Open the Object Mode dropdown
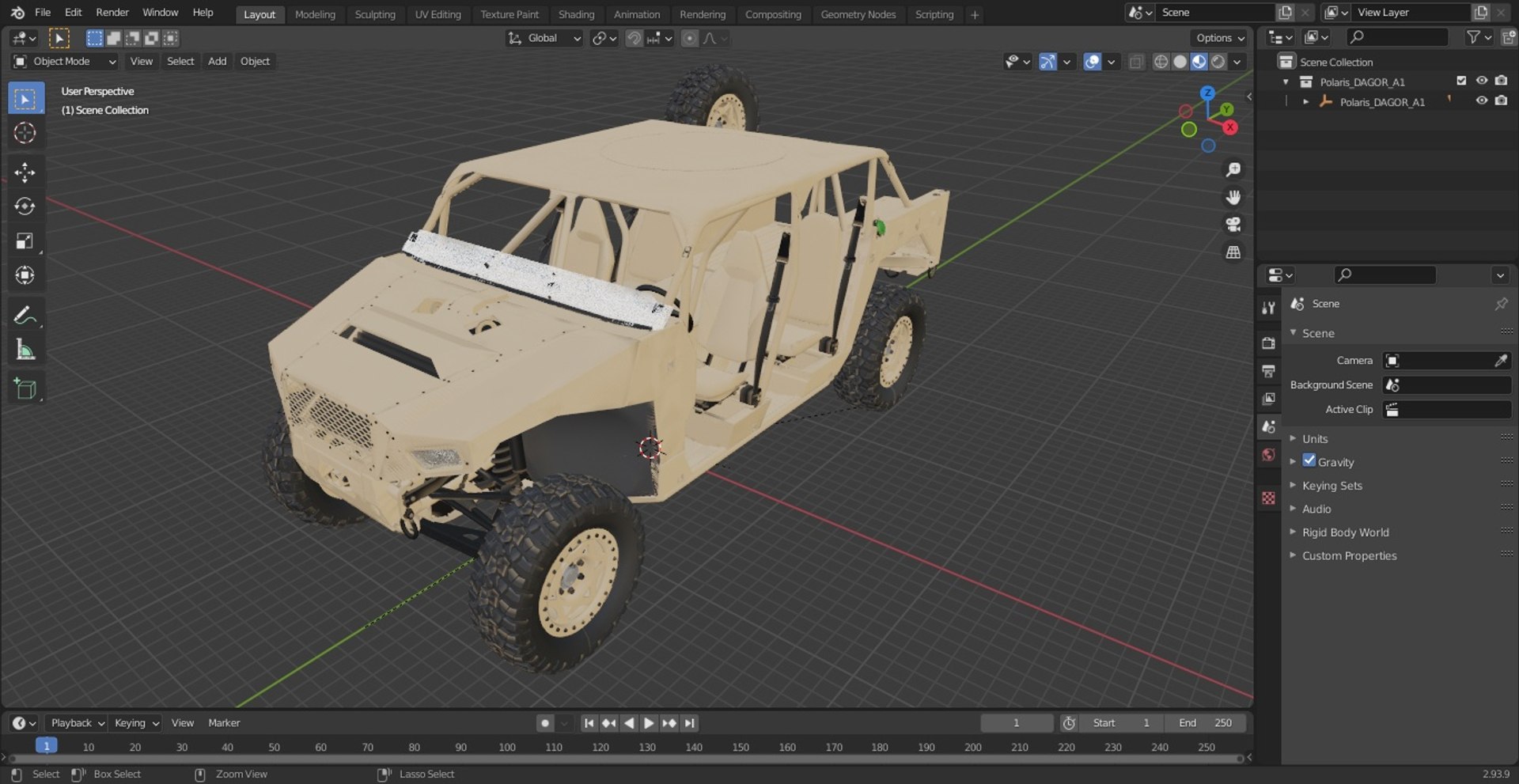Screen dimensions: 1519x784 pyautogui.click(x=65, y=62)
